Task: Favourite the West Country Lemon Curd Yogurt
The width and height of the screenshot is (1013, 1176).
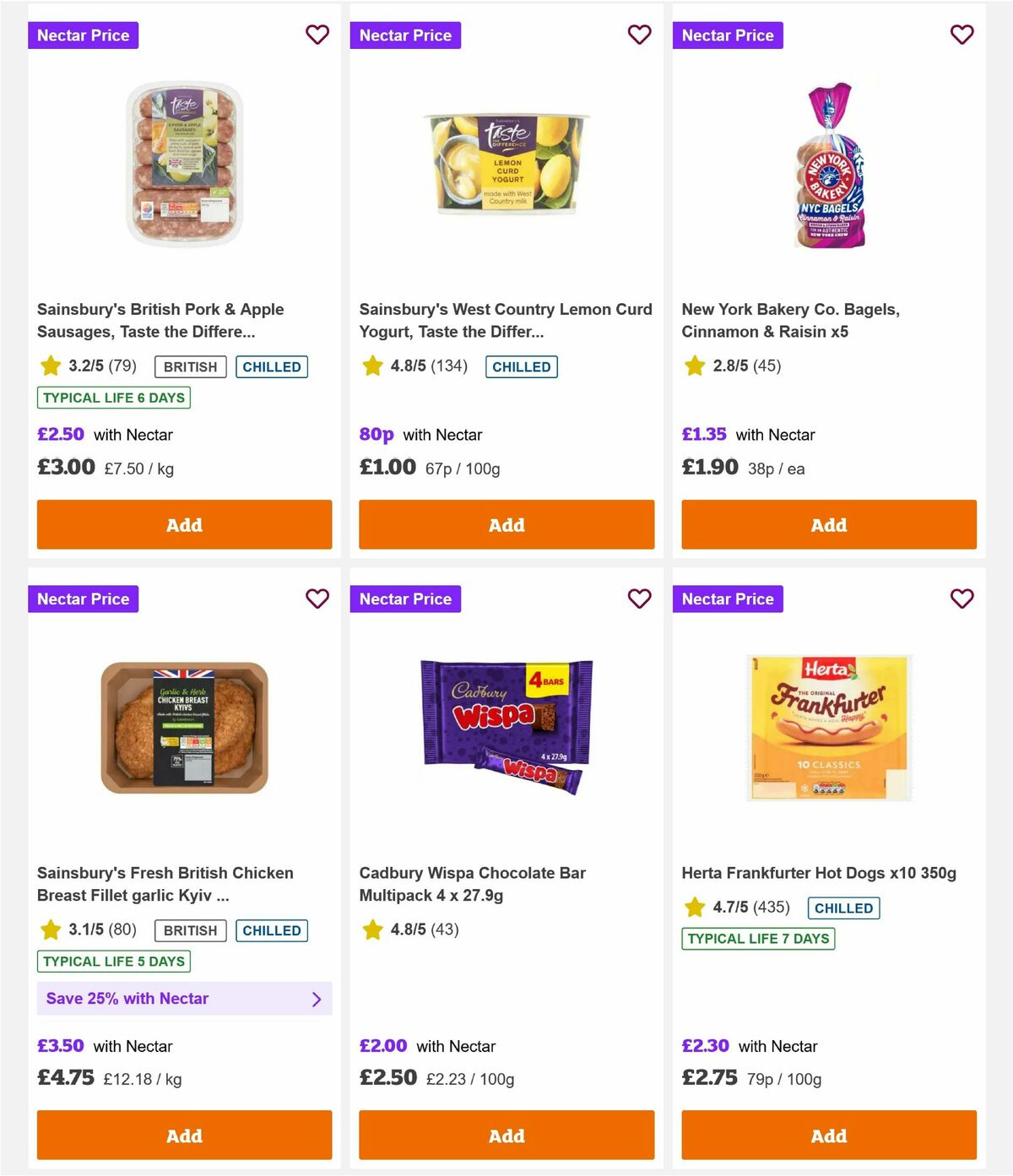Action: pyautogui.click(x=640, y=35)
